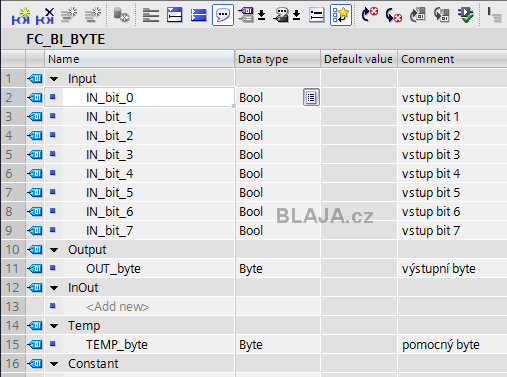This screenshot has width=507, height=377.
Task: Toggle free-form comments speech bubble icon
Action: 223,15
